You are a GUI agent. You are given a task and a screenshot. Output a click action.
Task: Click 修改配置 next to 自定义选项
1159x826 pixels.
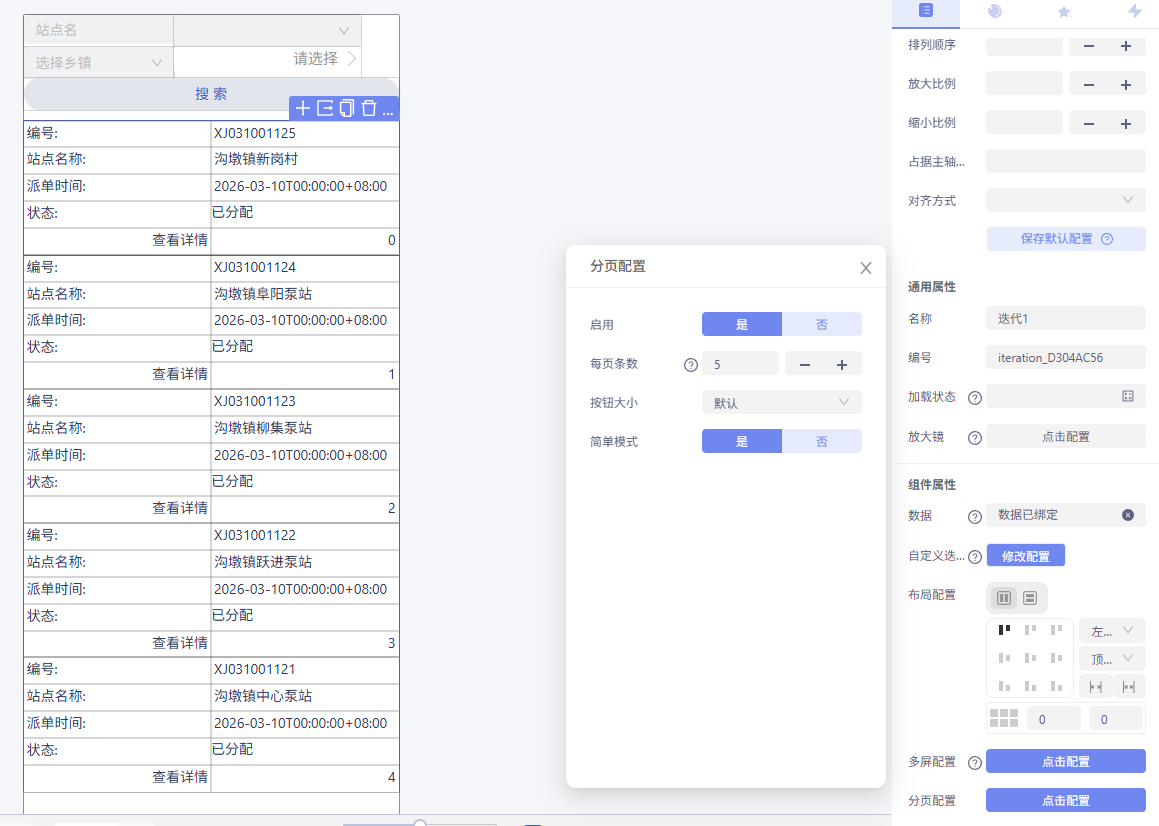click(1025, 553)
